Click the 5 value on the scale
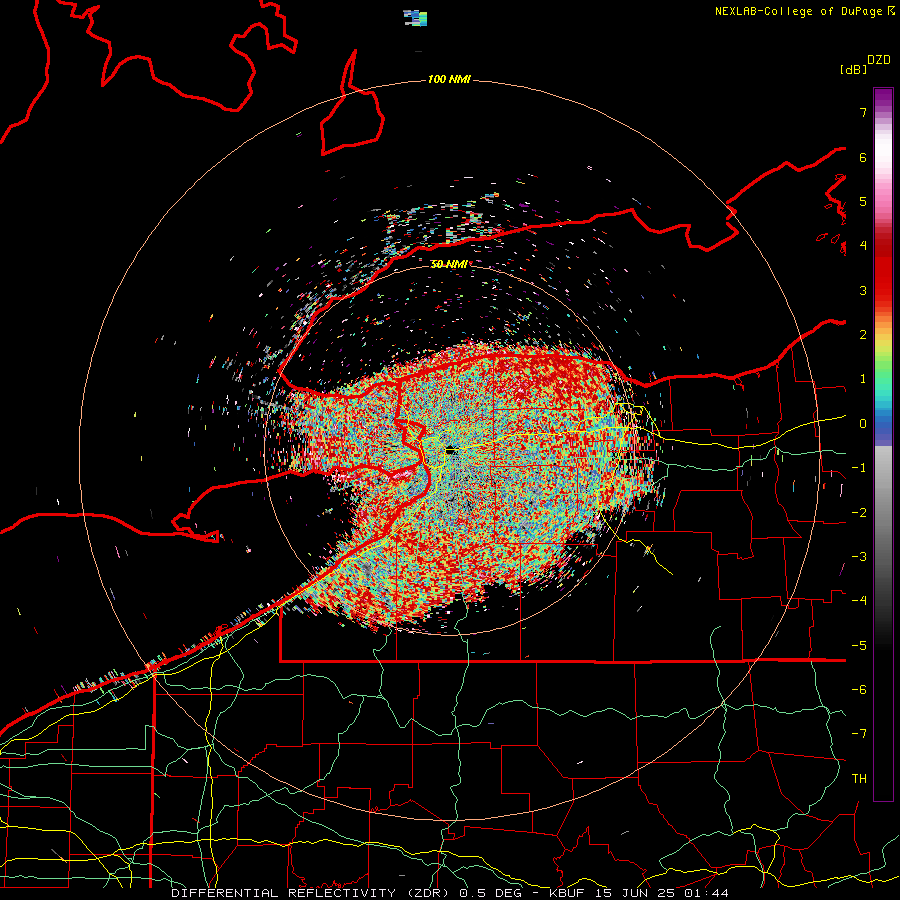The image size is (900, 900). pyautogui.click(x=863, y=201)
